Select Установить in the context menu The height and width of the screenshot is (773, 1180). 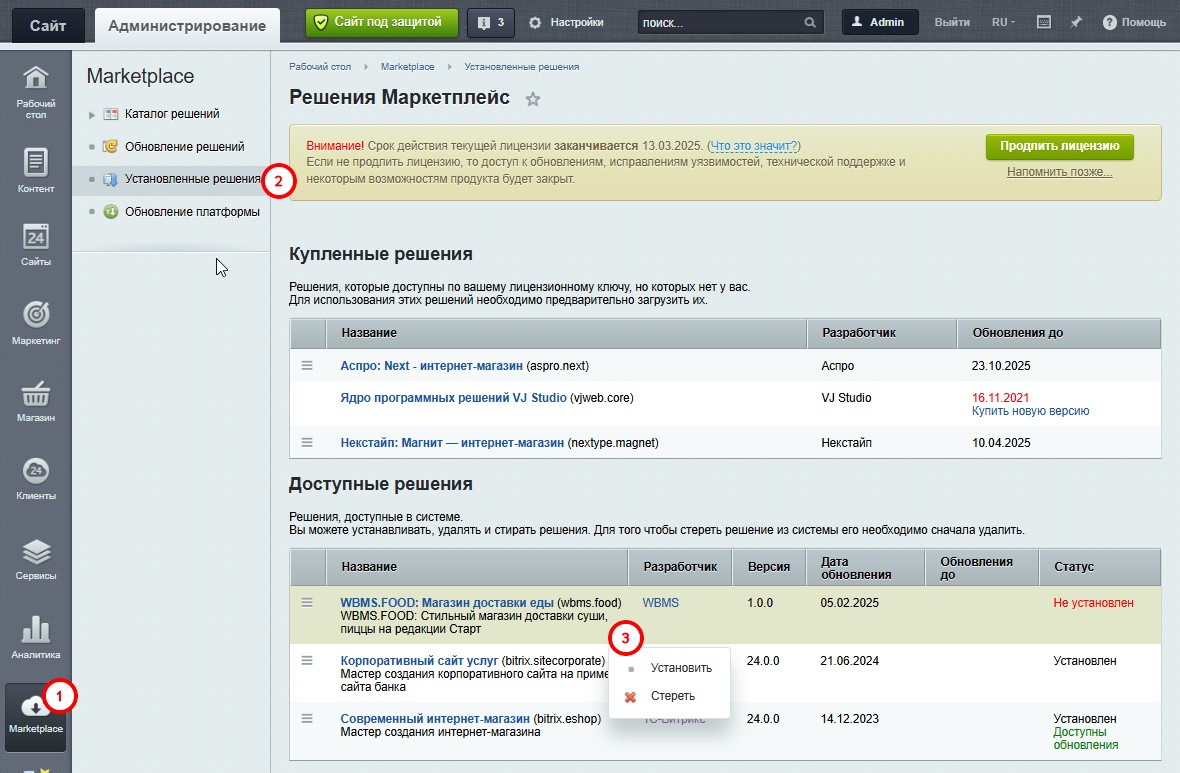(681, 668)
